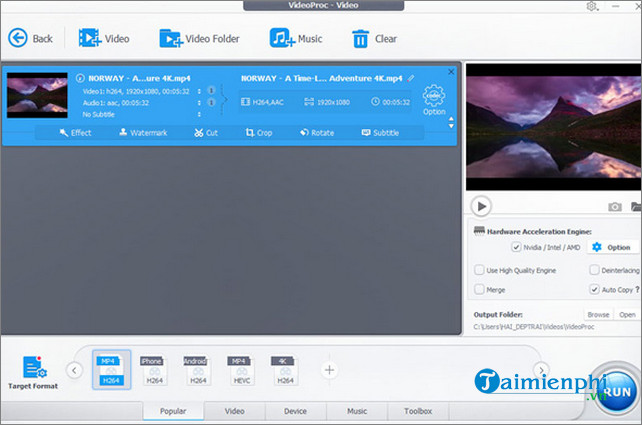
Task: Select 4K H264 format preset
Action: 283,370
